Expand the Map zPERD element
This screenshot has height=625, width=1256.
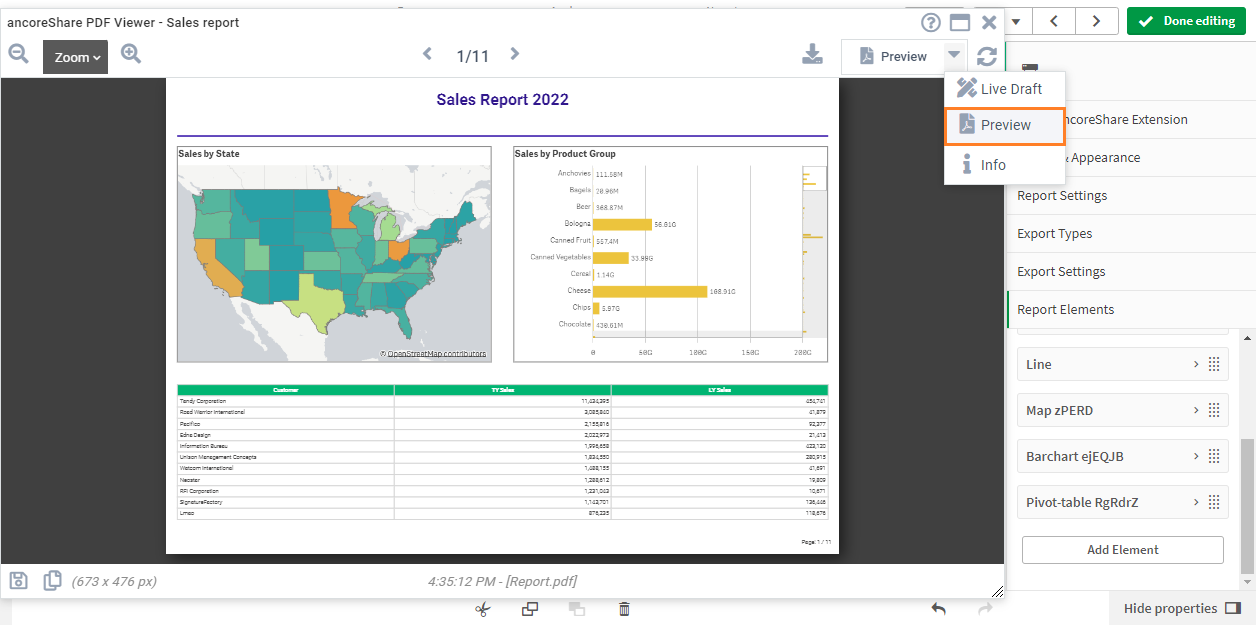tap(1196, 411)
